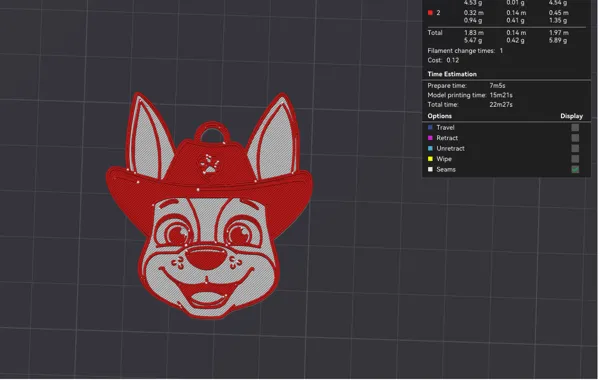The image size is (600, 380).
Task: Click filament 2 model length 0.32 m
Action: [x=474, y=13]
